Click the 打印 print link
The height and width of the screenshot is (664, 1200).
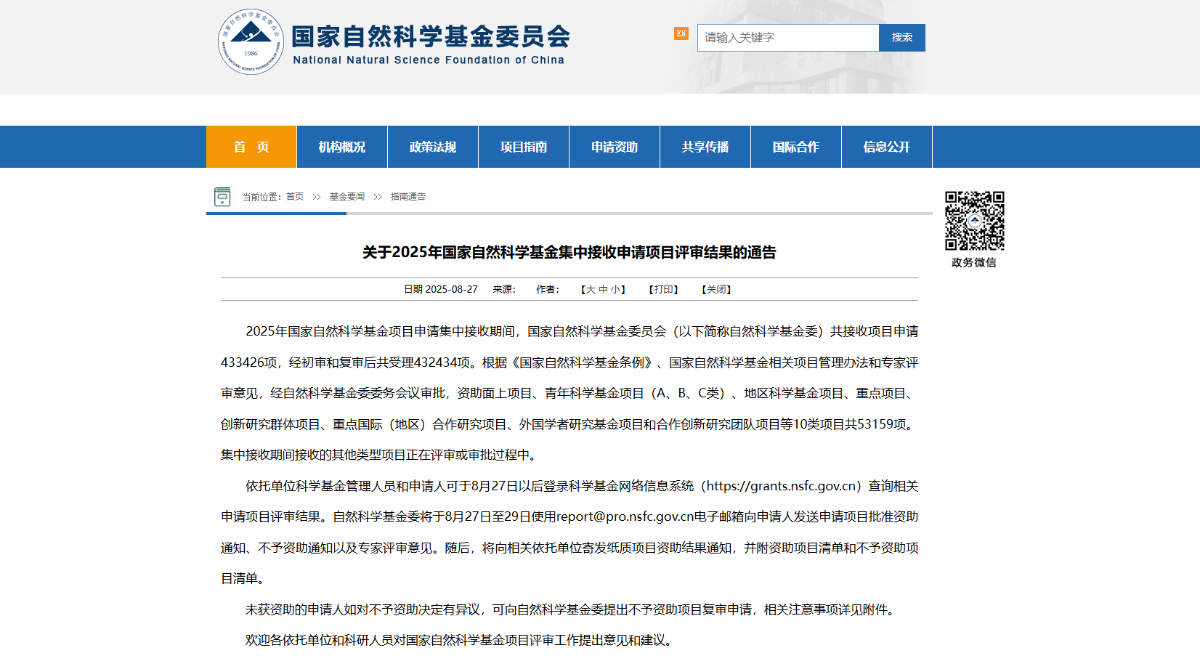pyautogui.click(x=663, y=290)
